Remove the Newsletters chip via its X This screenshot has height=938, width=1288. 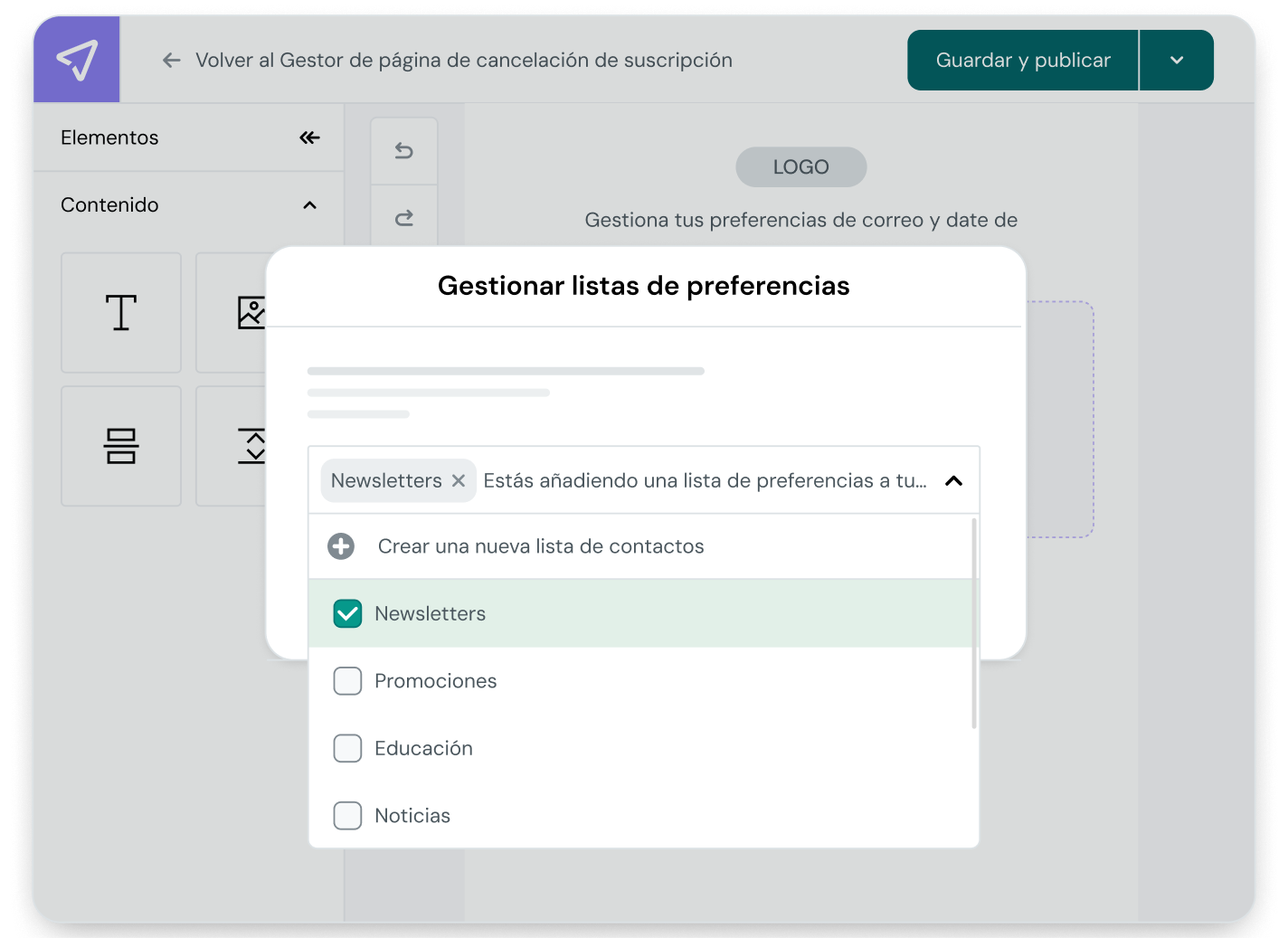tap(459, 480)
